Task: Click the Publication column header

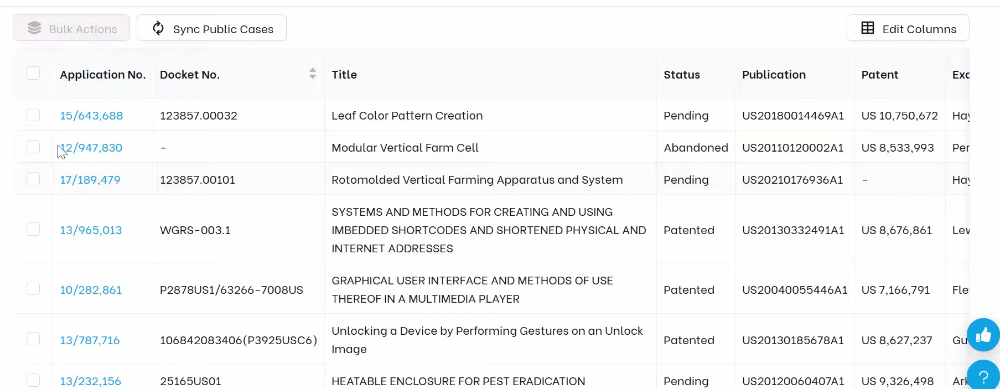Action: pos(774,75)
